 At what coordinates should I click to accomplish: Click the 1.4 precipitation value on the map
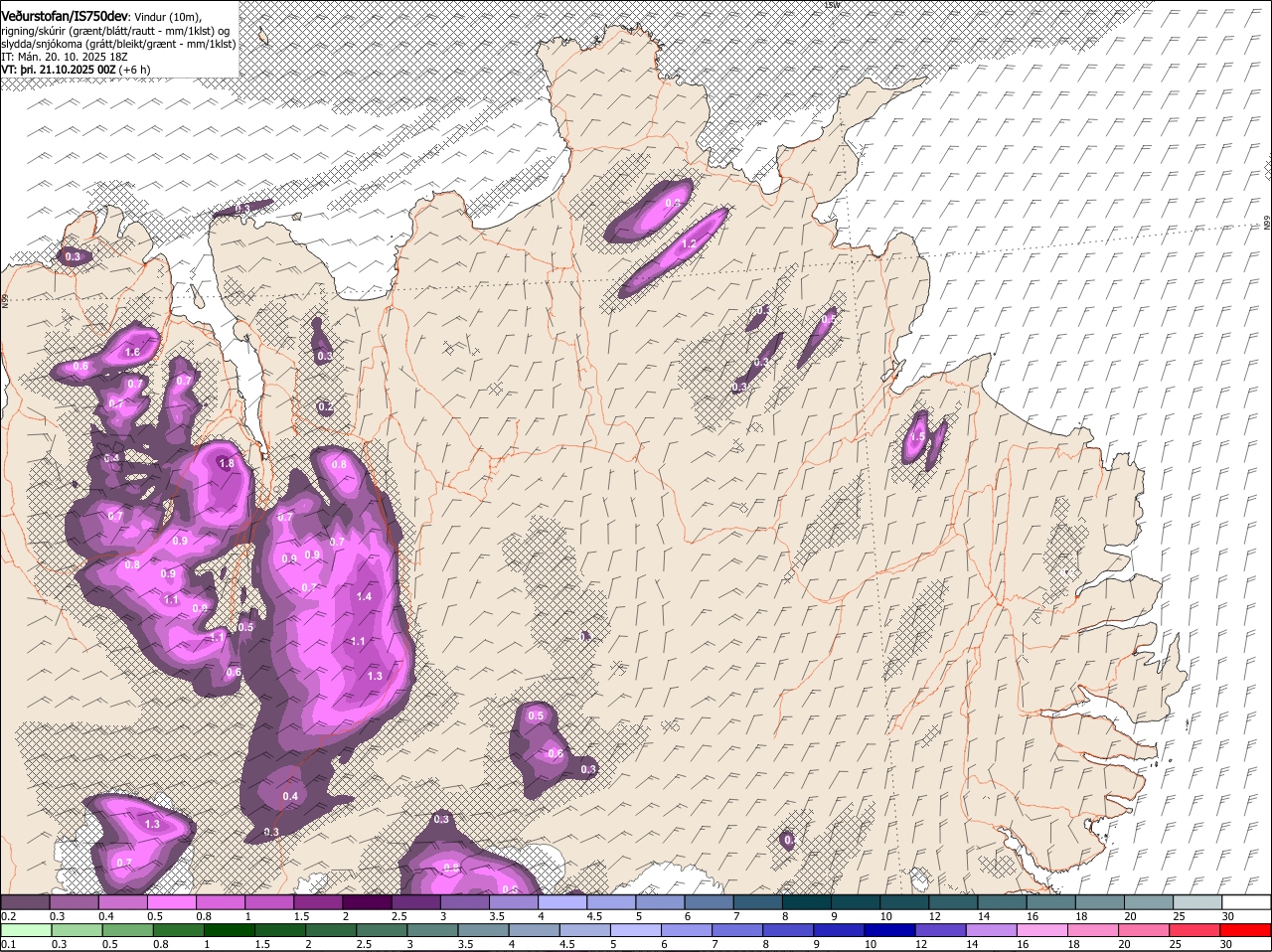[364, 596]
